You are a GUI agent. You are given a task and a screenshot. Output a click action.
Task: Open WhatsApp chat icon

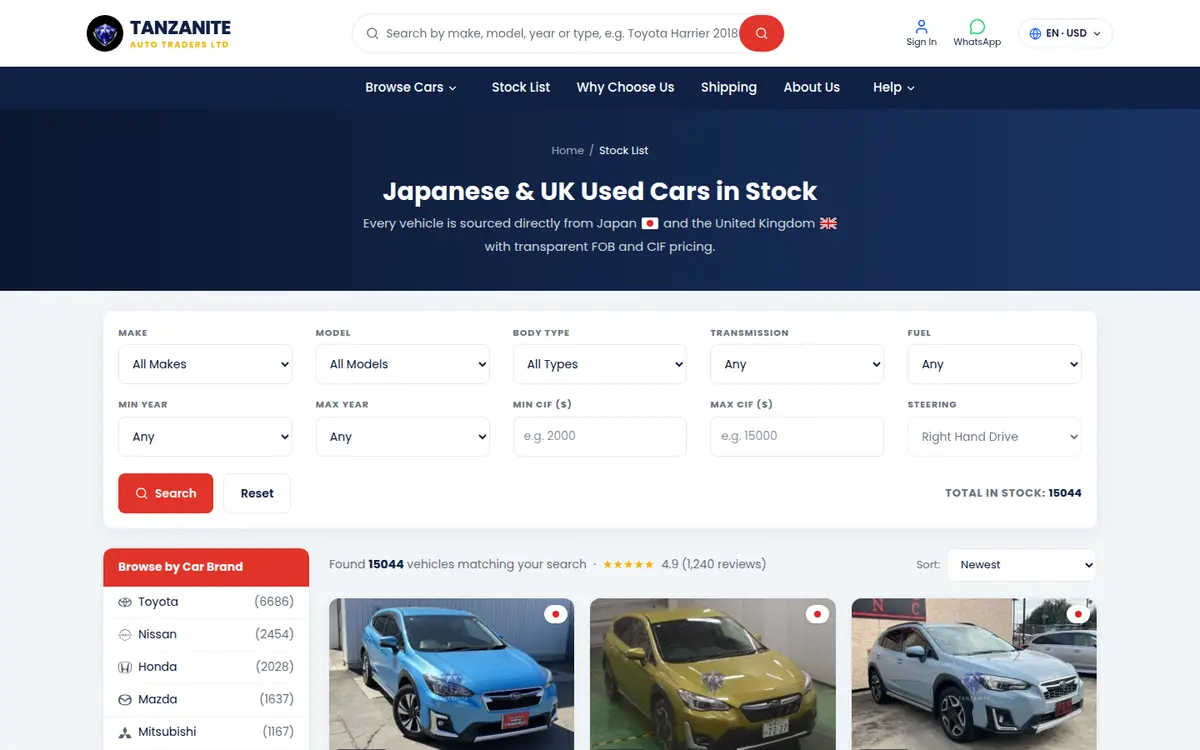tap(977, 26)
